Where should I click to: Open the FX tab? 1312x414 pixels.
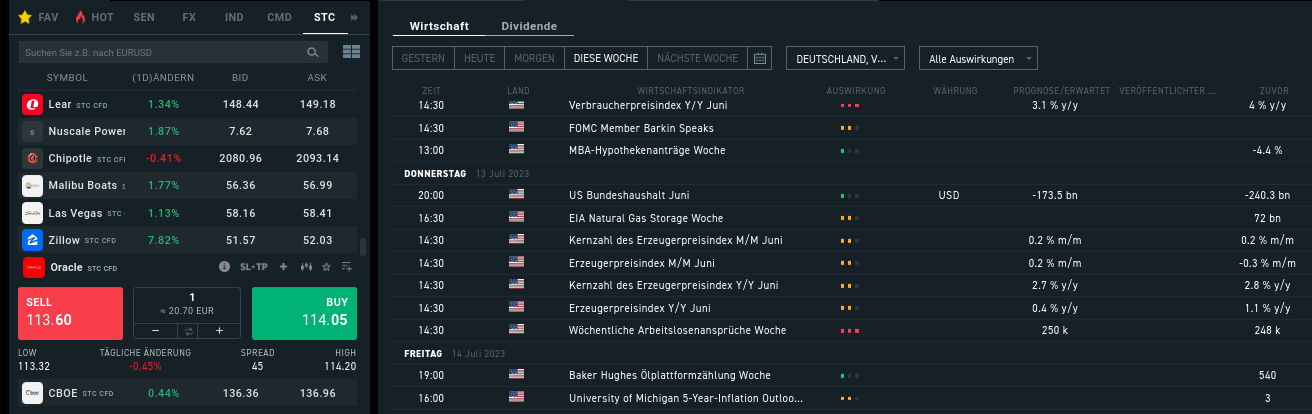point(189,18)
